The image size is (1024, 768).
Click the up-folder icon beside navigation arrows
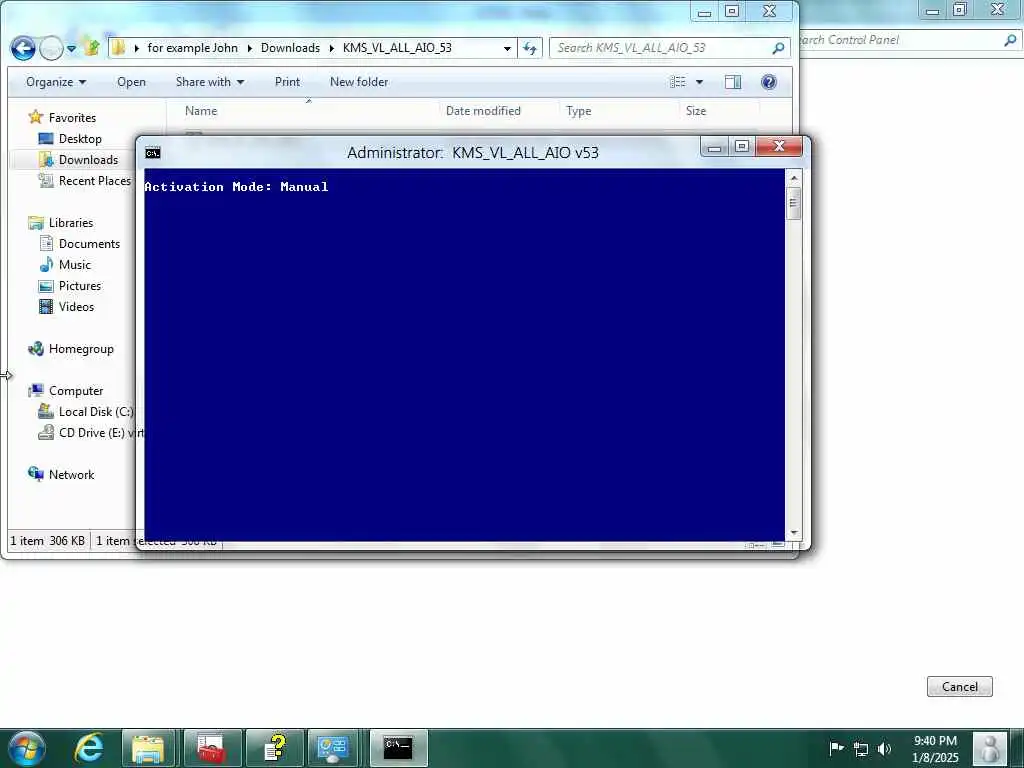point(91,47)
